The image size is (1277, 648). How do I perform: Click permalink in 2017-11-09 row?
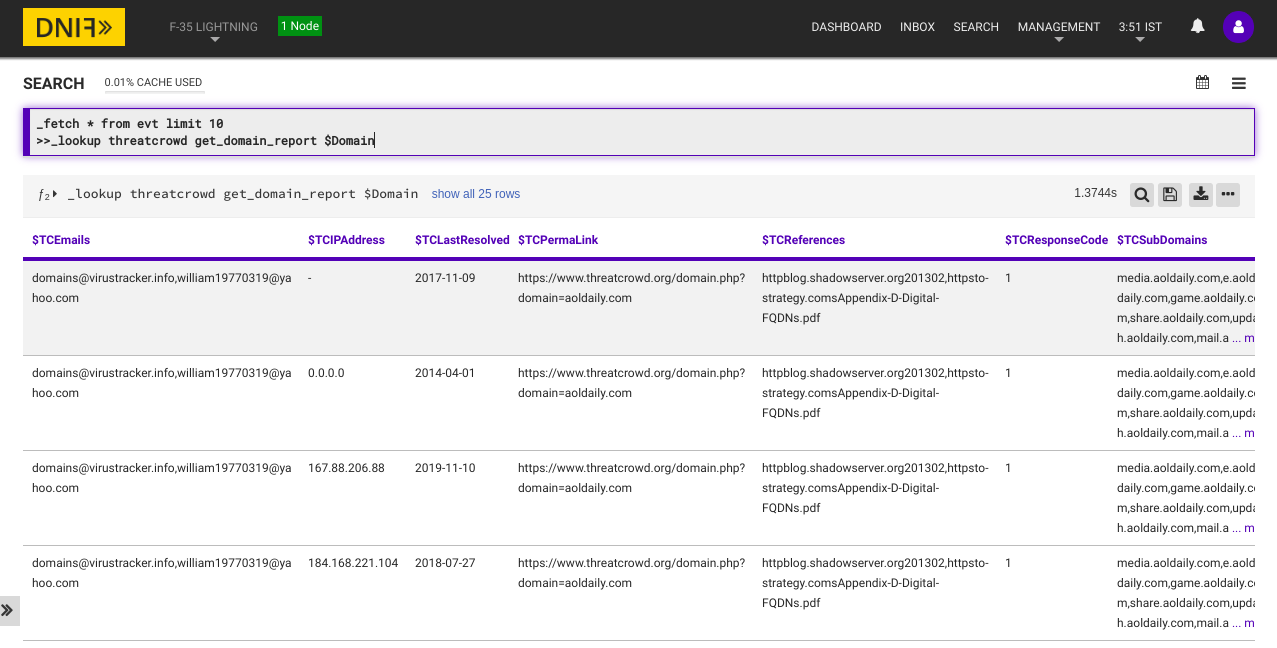tap(631, 288)
